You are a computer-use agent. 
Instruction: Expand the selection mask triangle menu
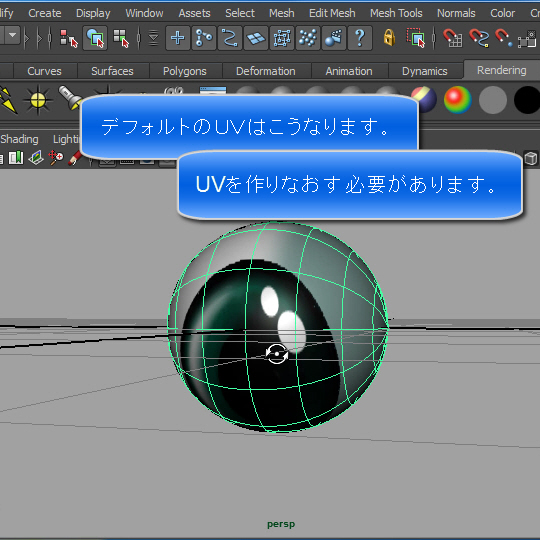[154, 38]
